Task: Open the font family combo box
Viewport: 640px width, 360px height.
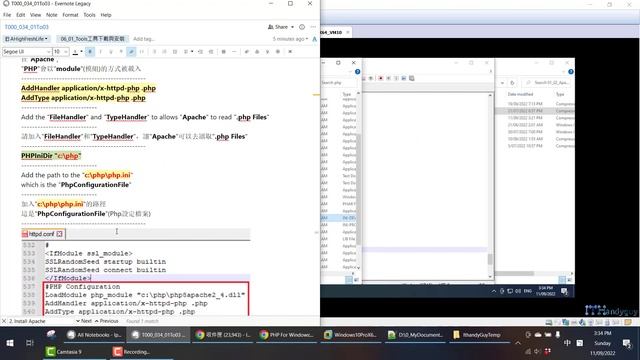Action: point(27,52)
